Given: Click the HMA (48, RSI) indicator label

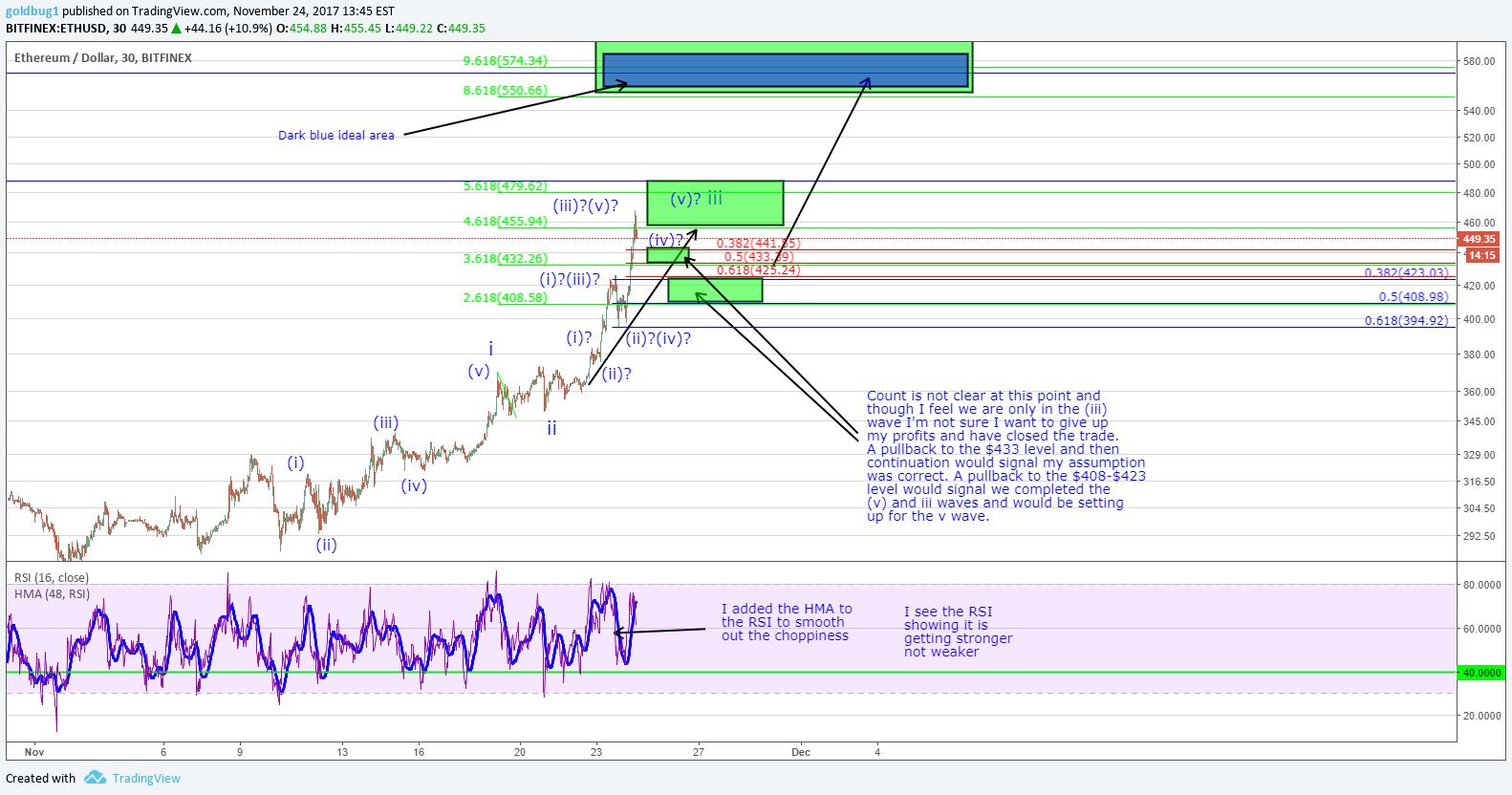Looking at the screenshot, I should point(53,594).
